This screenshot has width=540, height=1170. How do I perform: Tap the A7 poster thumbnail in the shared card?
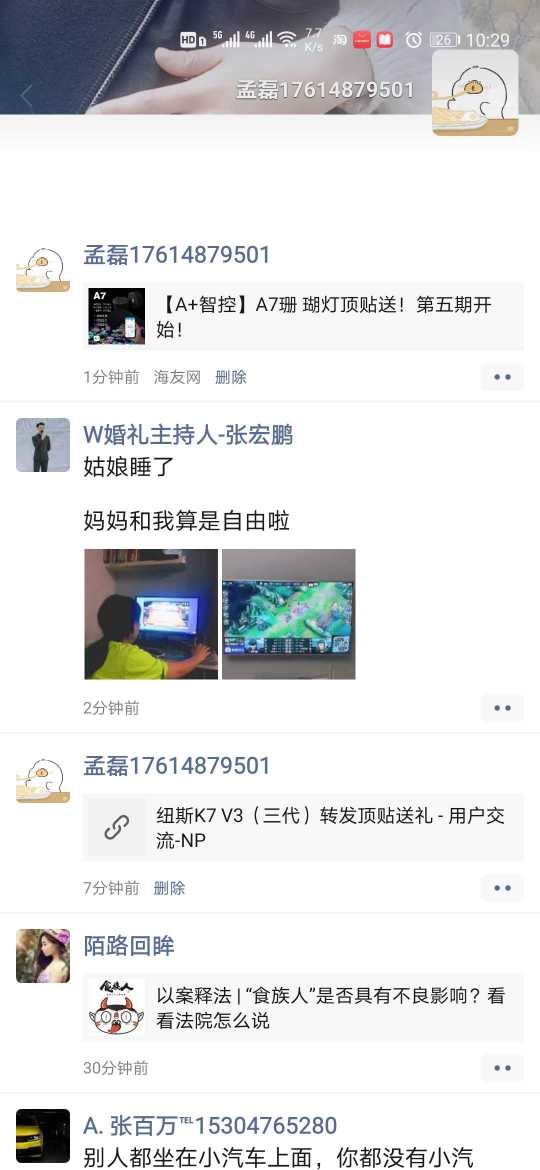(x=116, y=316)
